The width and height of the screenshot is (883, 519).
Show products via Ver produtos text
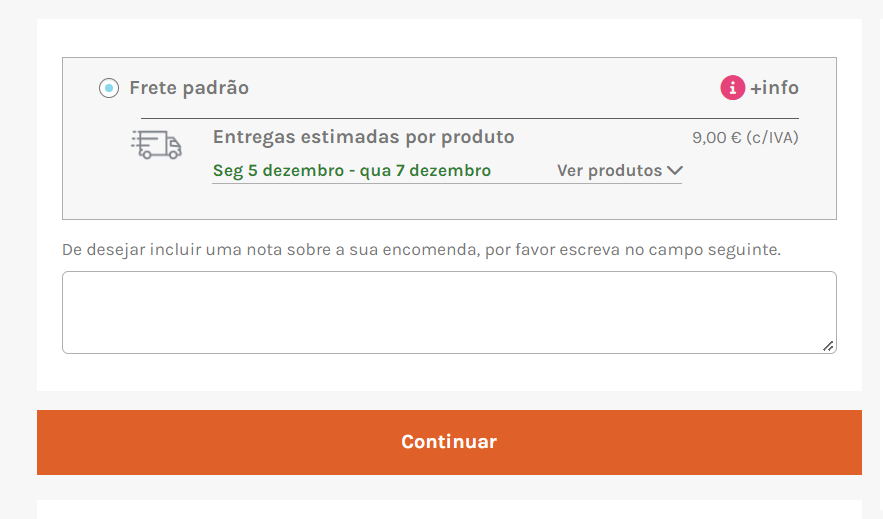609,171
